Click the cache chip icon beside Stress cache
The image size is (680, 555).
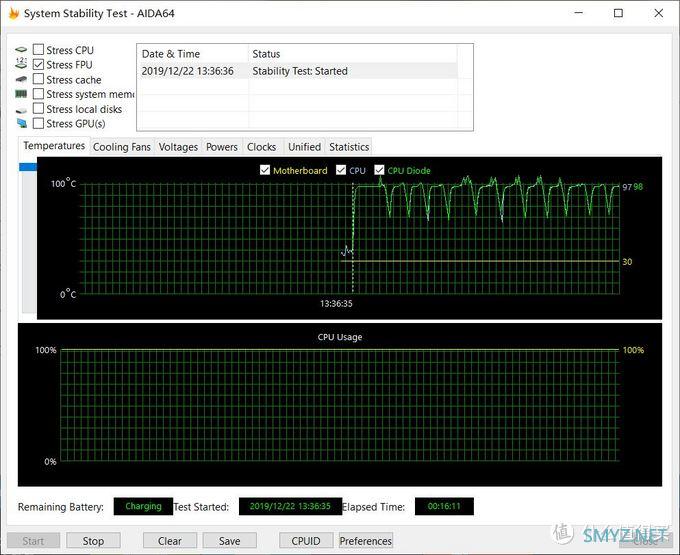[x=21, y=79]
